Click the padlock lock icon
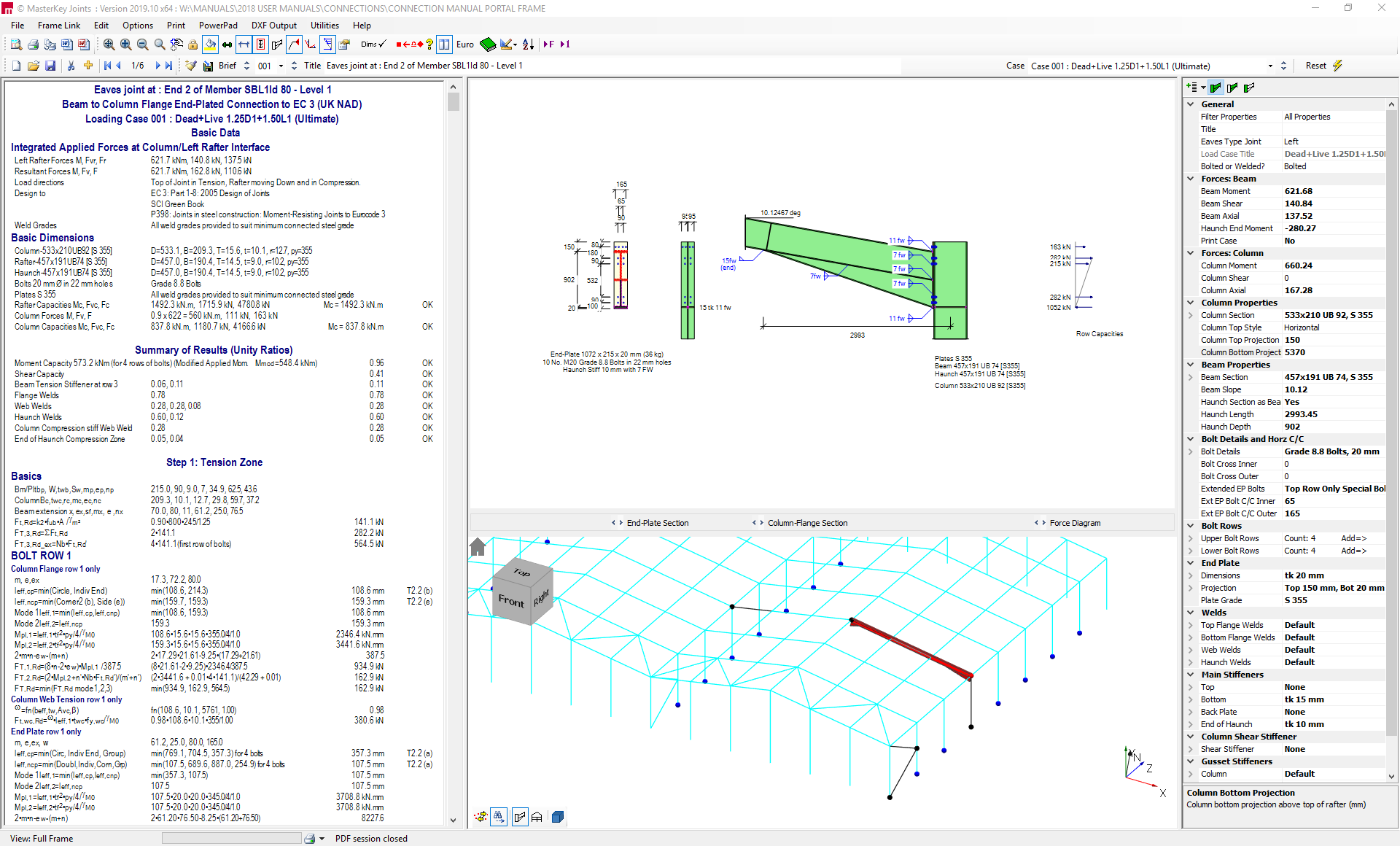 click(193, 44)
